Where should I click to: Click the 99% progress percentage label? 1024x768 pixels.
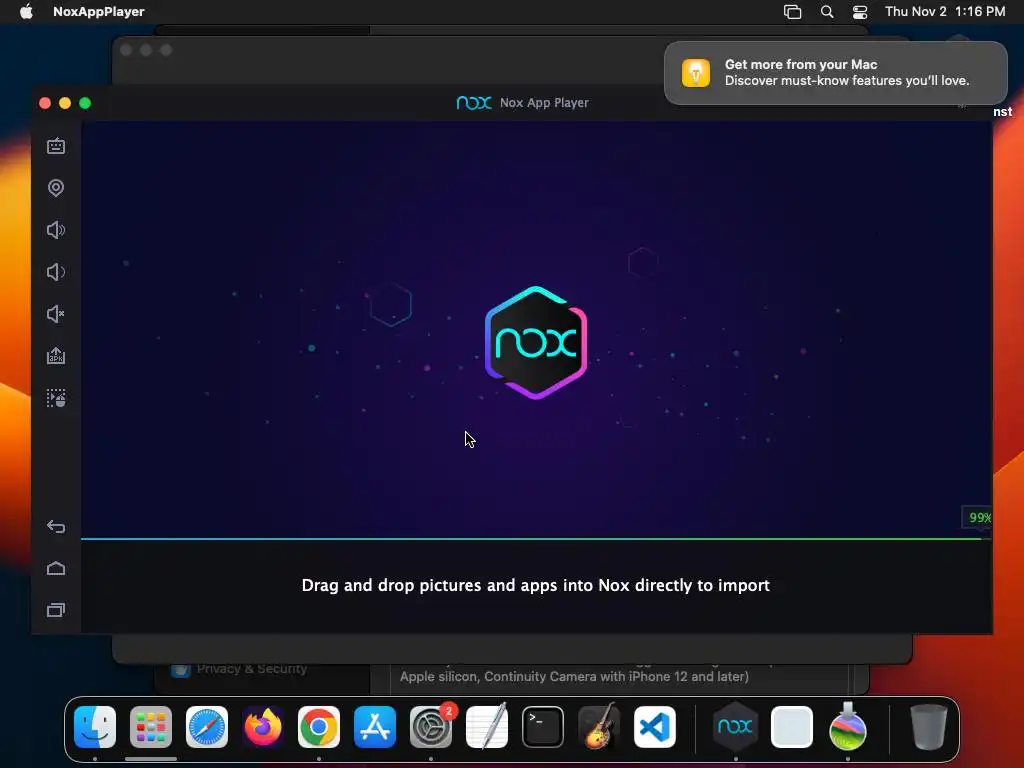pos(980,517)
